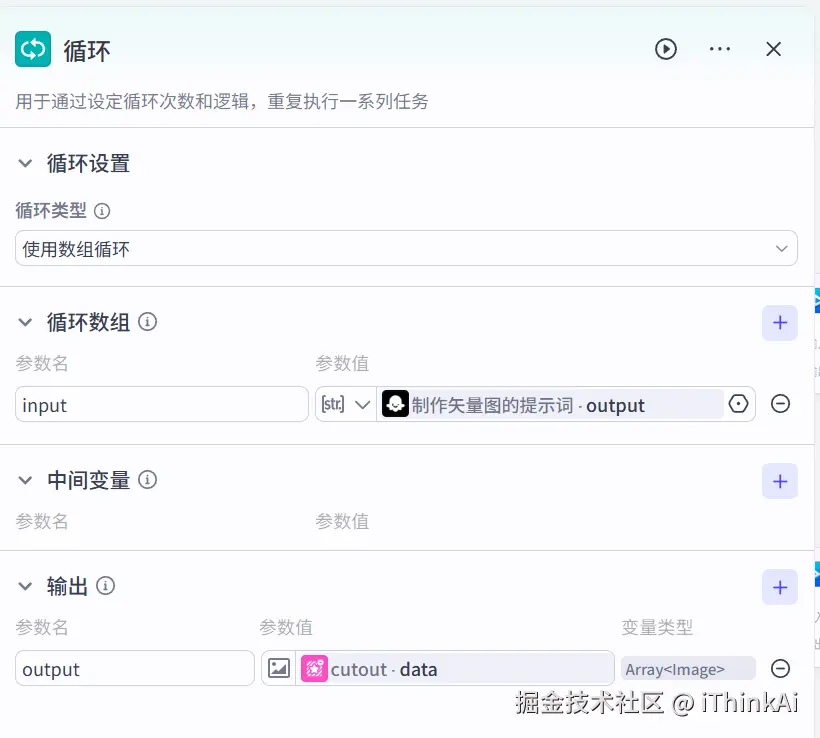Collapse the 循环设置 section
820x738 pixels.
tap(25, 163)
